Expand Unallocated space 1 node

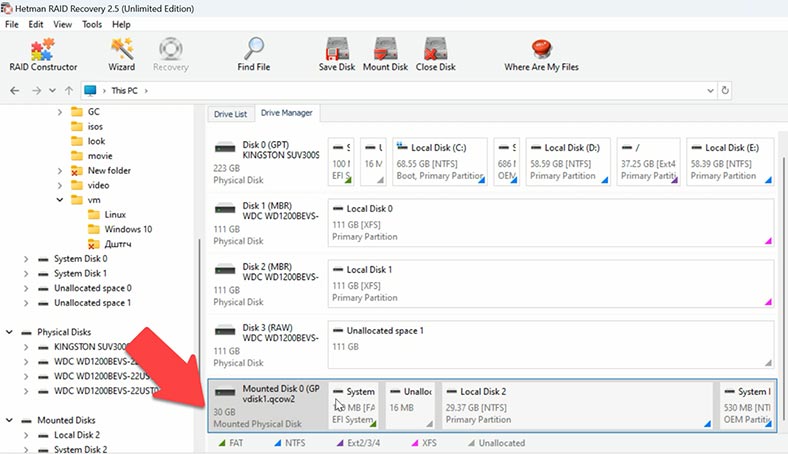pyautogui.click(x=26, y=303)
